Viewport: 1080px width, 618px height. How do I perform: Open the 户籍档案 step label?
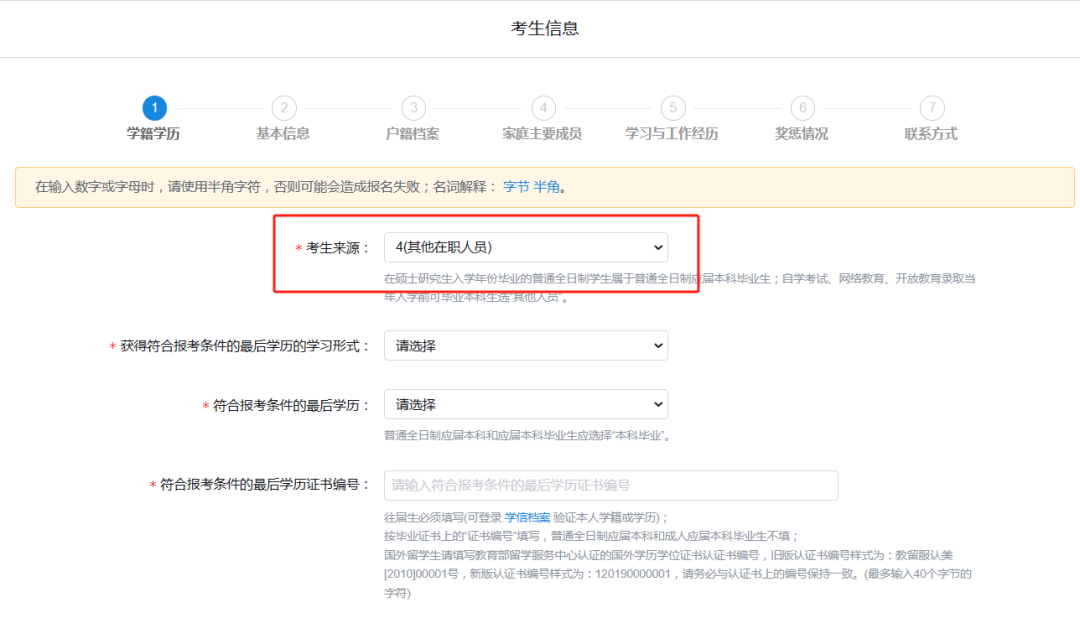point(413,134)
